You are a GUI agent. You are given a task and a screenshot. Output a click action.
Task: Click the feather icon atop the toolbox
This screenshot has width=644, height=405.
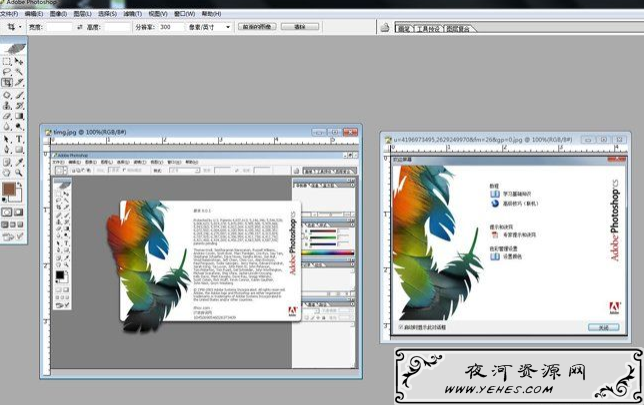(x=14, y=48)
